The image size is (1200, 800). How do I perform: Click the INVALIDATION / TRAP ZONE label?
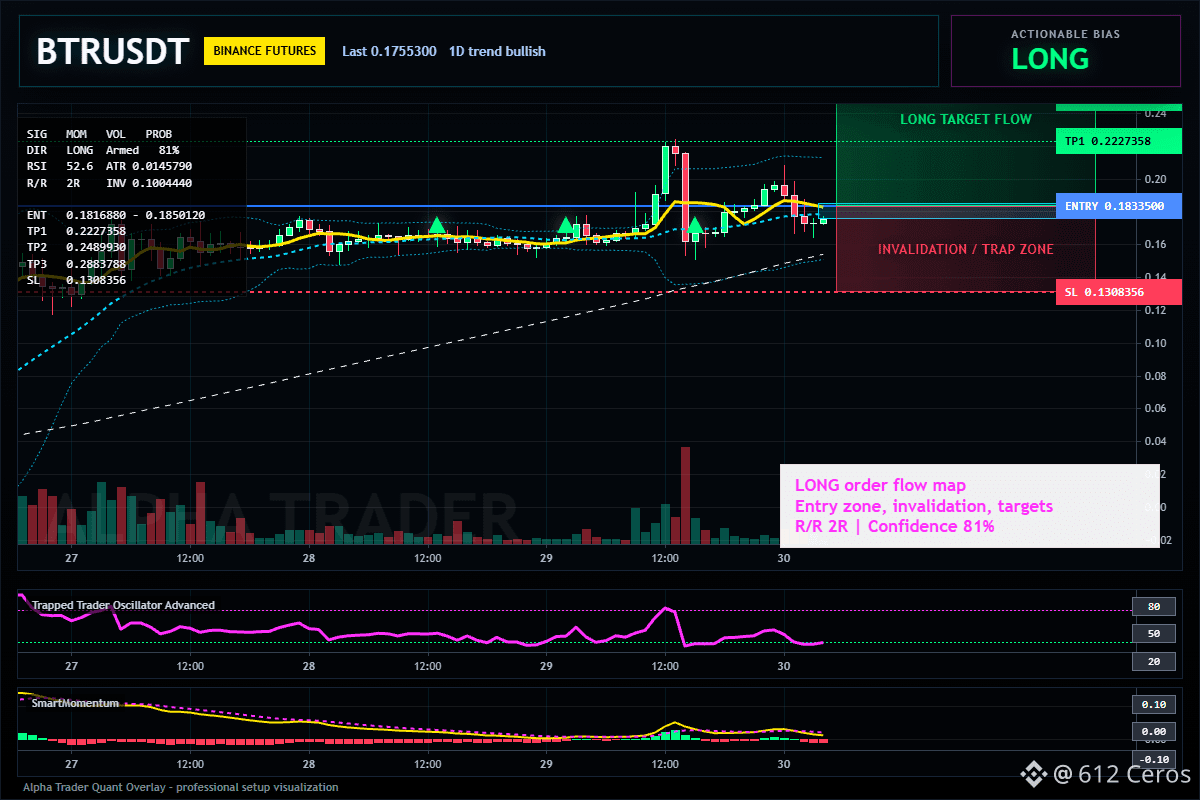point(965,249)
